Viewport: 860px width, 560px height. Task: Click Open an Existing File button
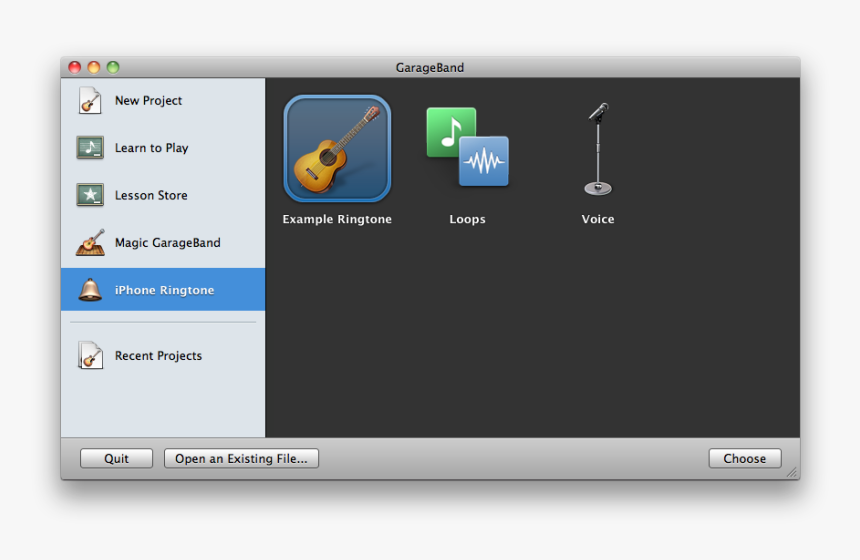pyautogui.click(x=241, y=459)
